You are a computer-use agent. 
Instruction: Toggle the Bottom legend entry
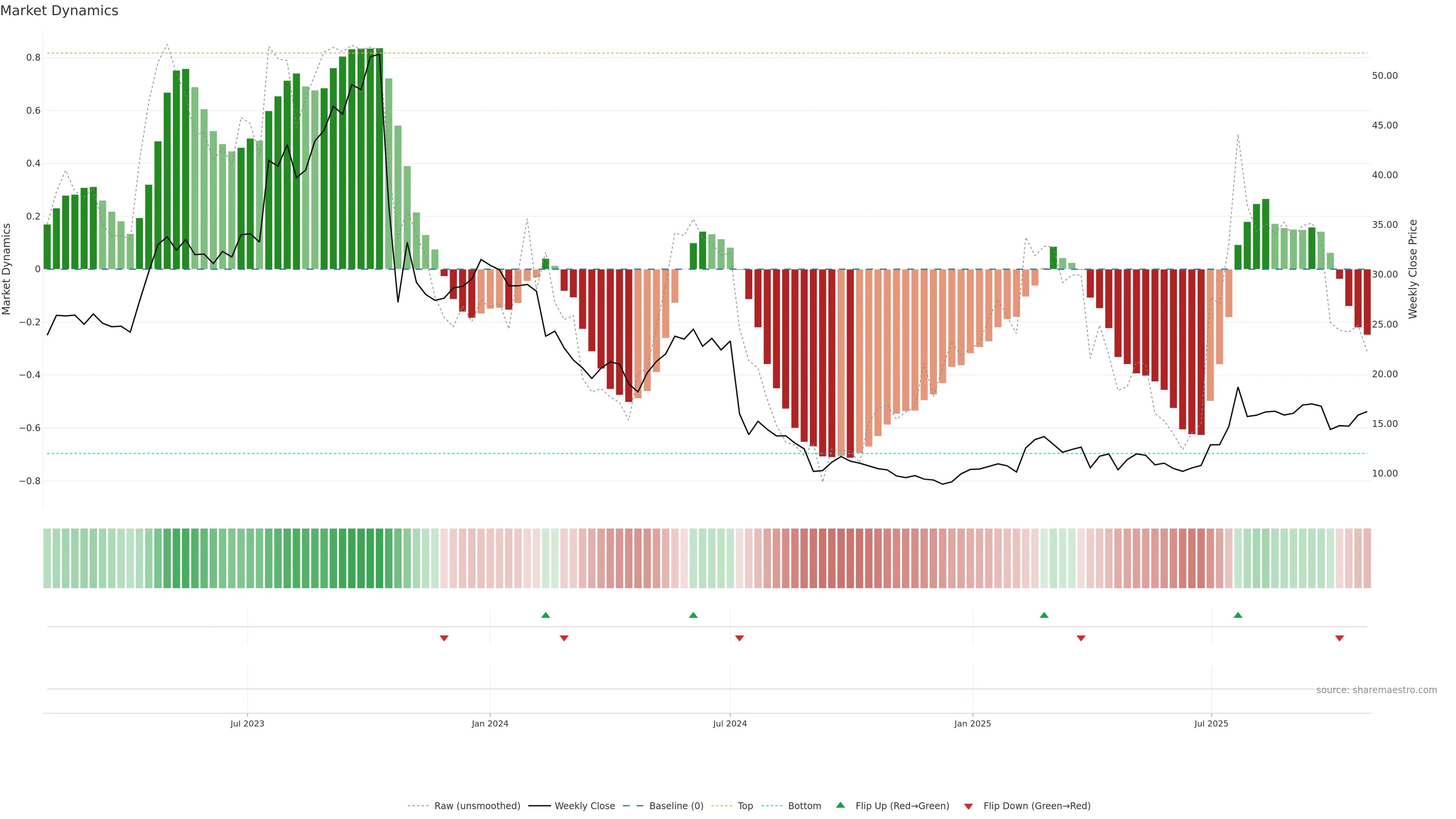pyautogui.click(x=804, y=806)
